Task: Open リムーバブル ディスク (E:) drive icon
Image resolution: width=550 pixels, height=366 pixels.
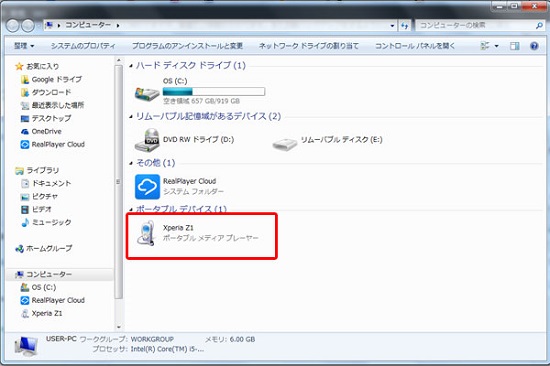Action: pos(285,144)
